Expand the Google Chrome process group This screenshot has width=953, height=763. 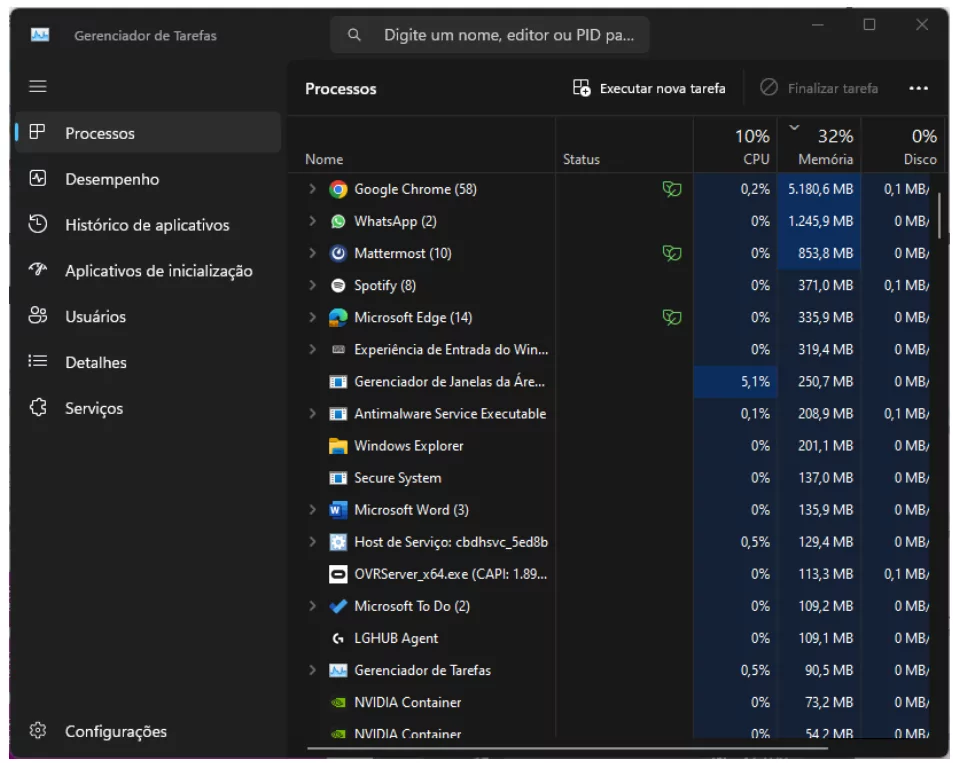(x=312, y=189)
